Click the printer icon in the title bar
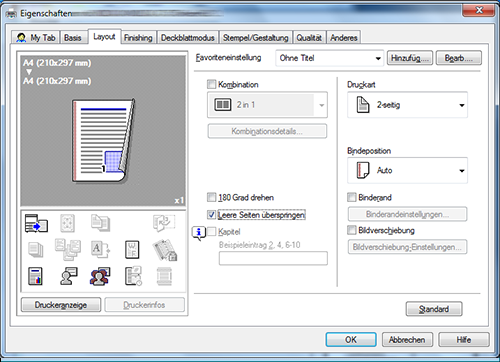The width and height of the screenshot is (500, 362). [11, 14]
